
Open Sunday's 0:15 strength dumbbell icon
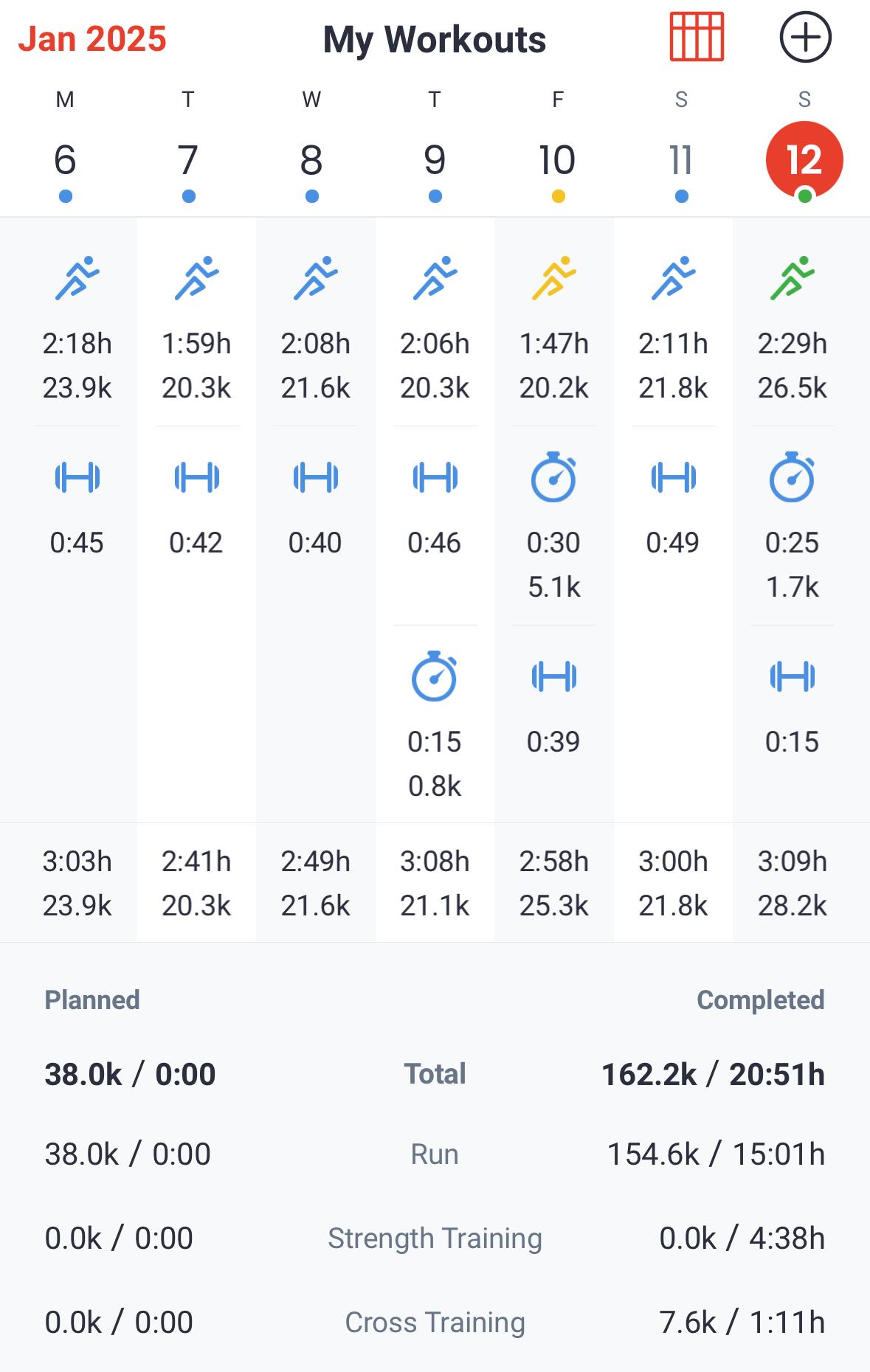click(793, 676)
